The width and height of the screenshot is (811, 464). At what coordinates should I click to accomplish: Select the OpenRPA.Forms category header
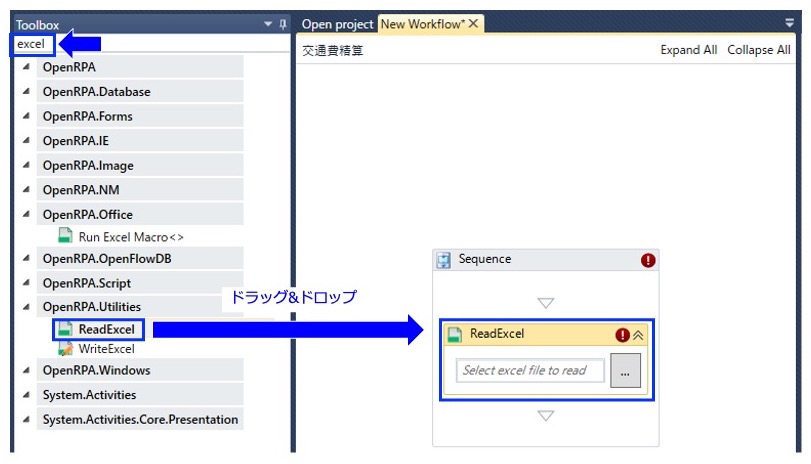(140, 116)
